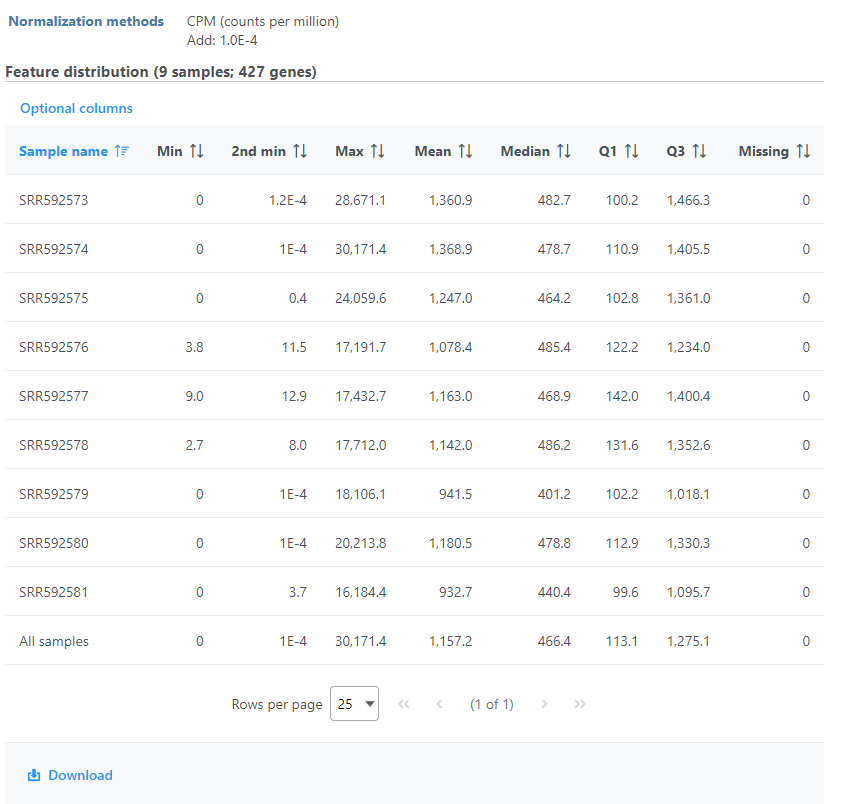Select sample name SRR592578
The height and width of the screenshot is (804, 842).
click(54, 445)
